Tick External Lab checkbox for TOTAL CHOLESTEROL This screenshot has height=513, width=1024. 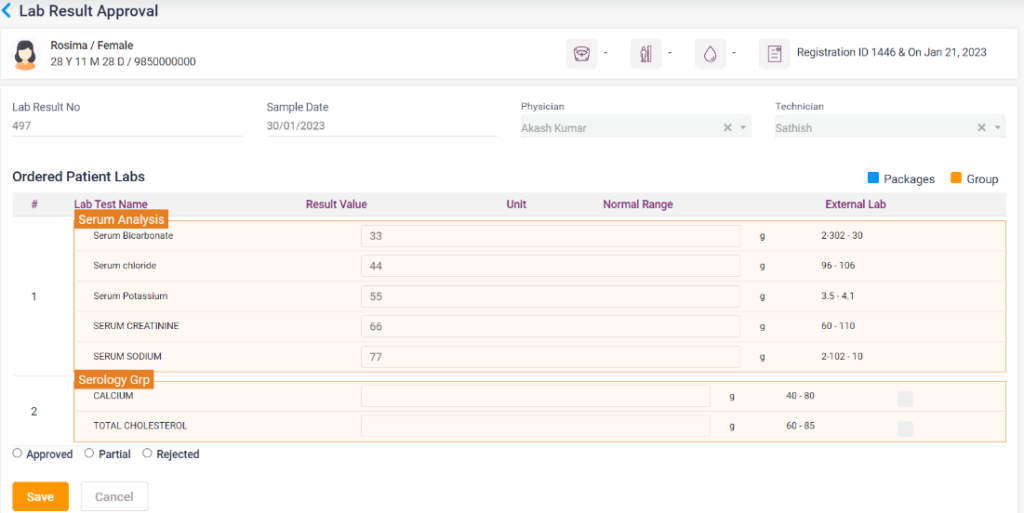[x=905, y=429]
